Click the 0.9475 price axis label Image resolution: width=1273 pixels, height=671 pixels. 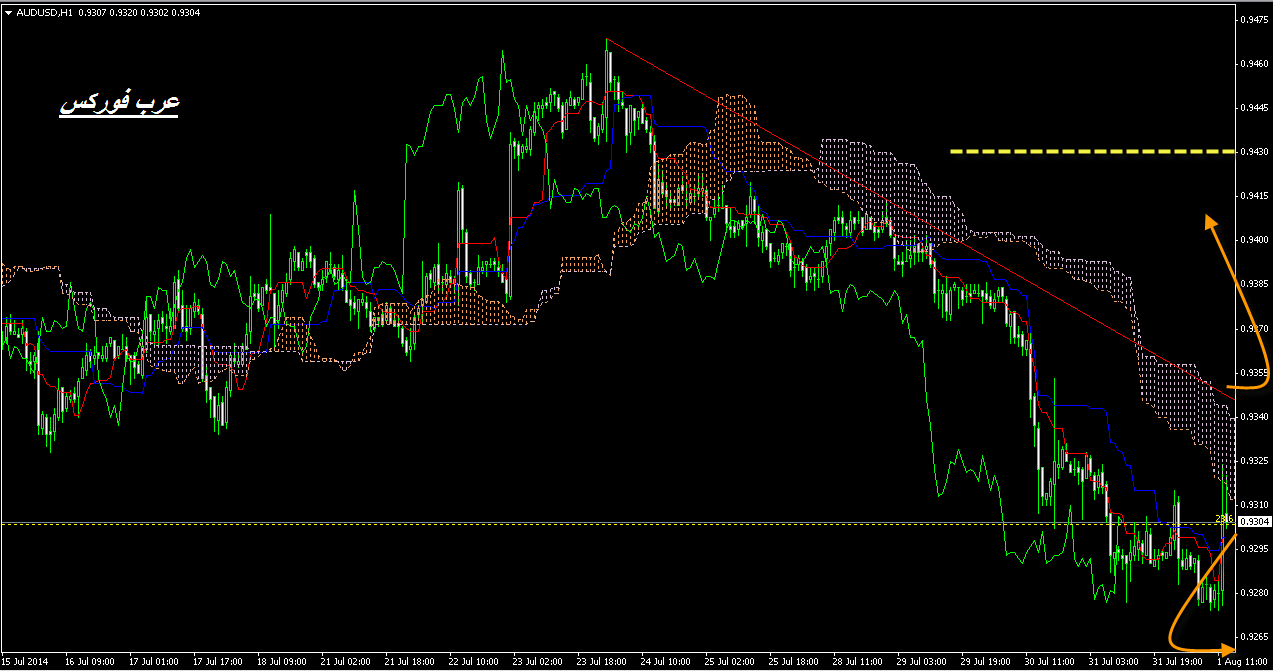pos(1255,19)
